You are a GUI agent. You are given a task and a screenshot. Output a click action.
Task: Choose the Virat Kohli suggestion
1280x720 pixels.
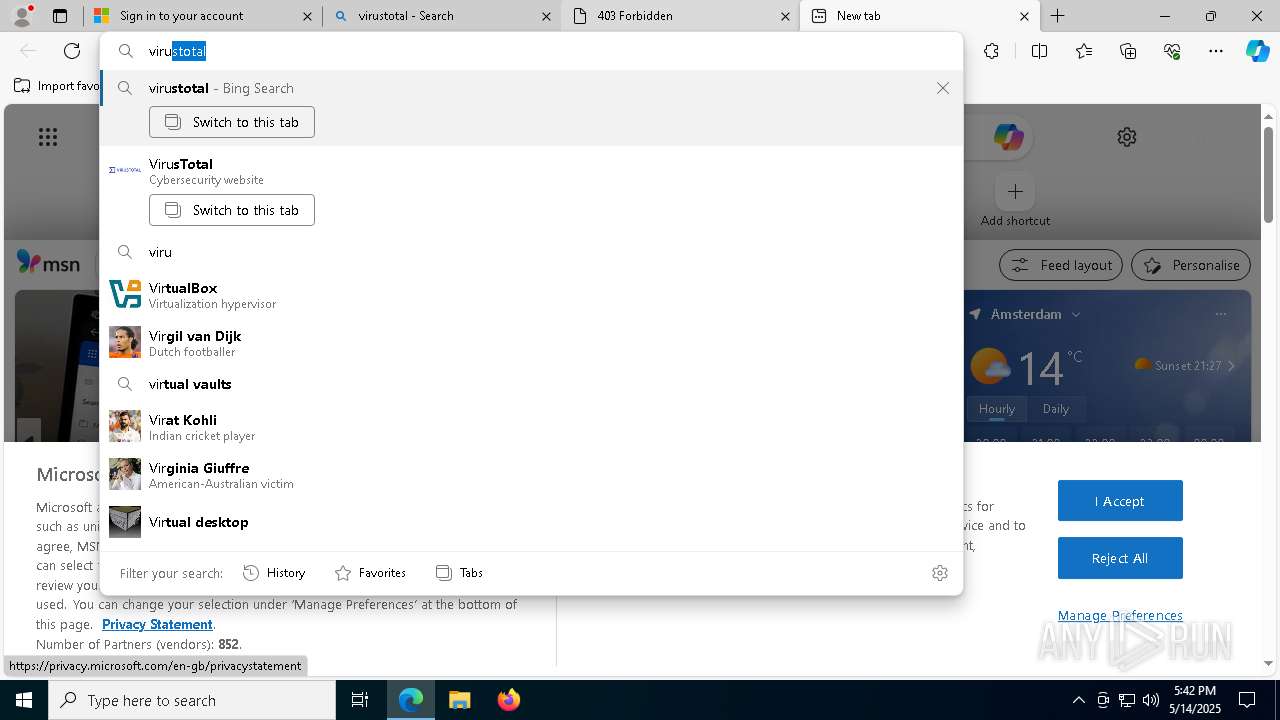530,427
